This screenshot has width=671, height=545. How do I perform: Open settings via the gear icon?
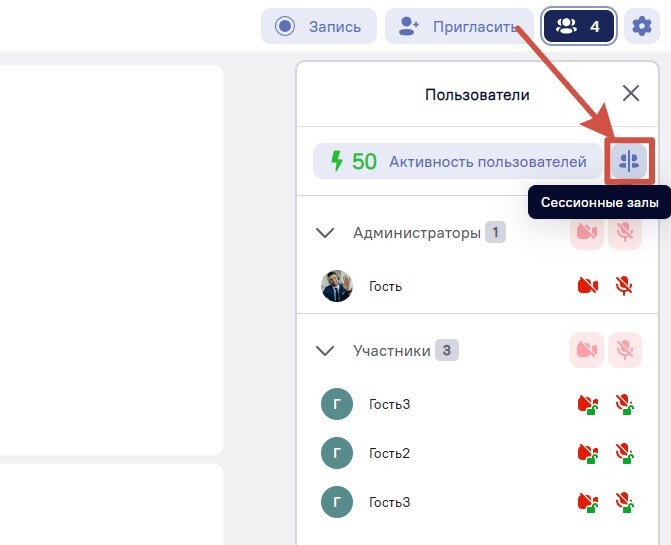coord(641,26)
